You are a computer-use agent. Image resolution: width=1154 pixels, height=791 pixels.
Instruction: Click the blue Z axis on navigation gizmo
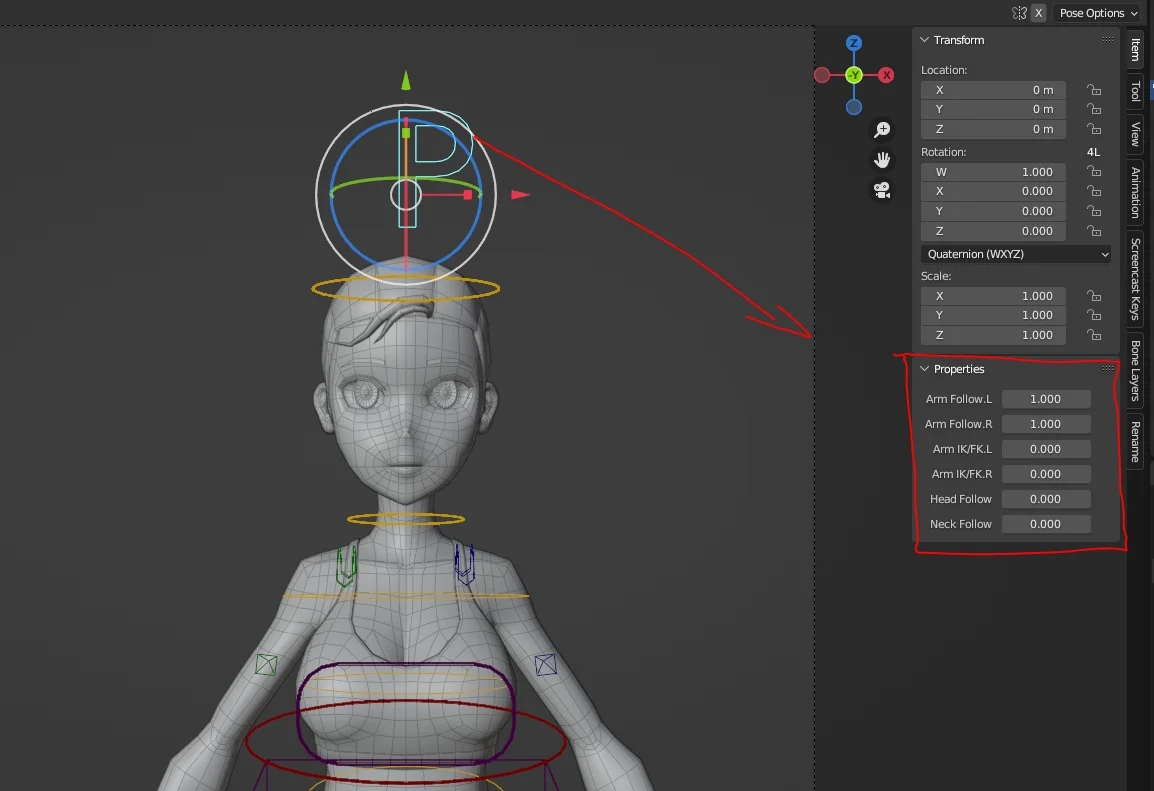click(853, 43)
